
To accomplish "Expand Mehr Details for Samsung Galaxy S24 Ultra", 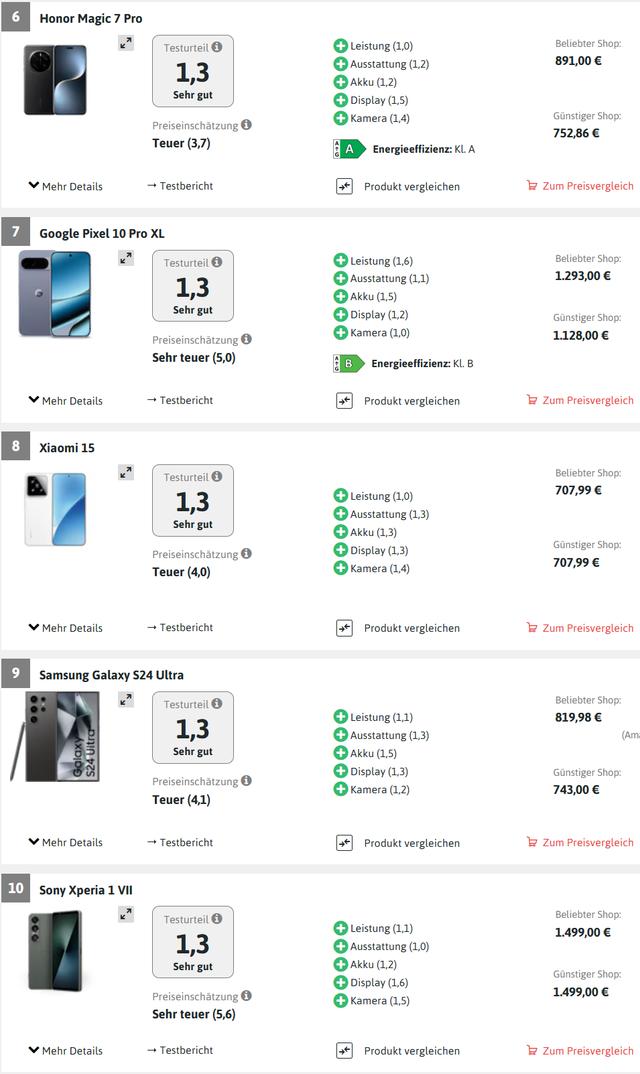I will point(66,843).
